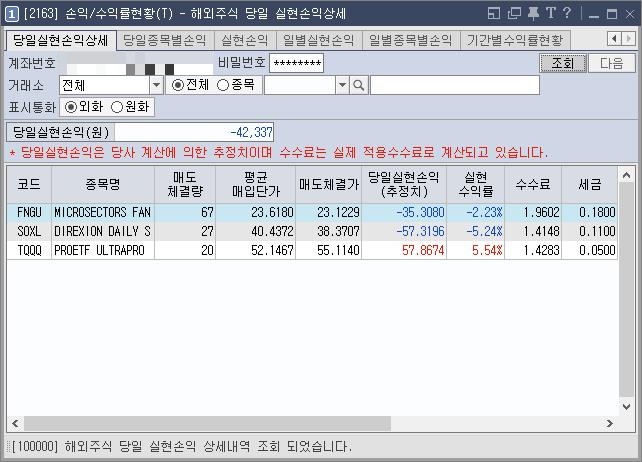Open the 거래소 전체 dropdown
Image resolution: width=642 pixels, height=462 pixels.
[x=156, y=85]
